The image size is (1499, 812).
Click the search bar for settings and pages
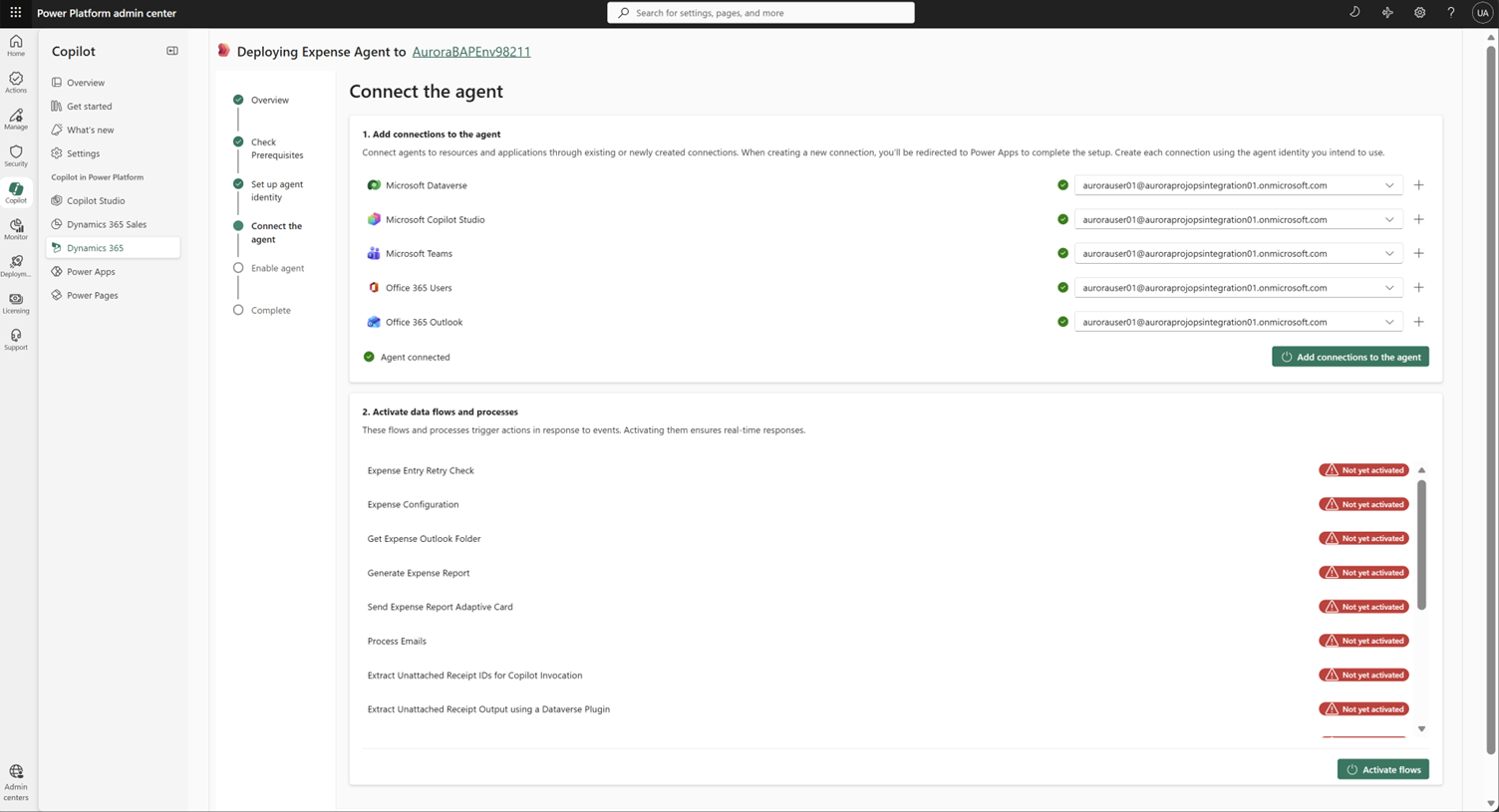(x=760, y=12)
